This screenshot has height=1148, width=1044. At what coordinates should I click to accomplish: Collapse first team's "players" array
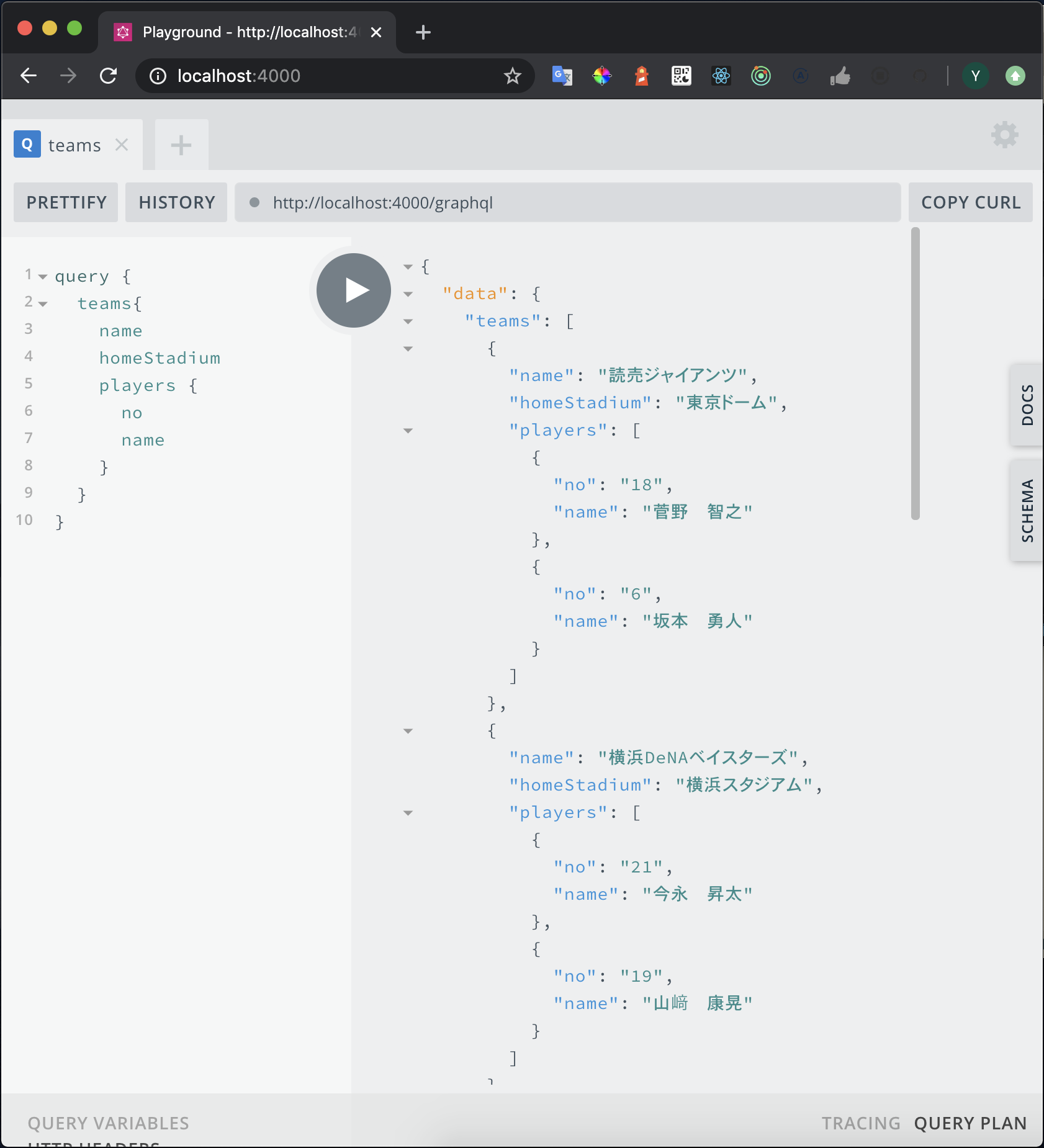[408, 431]
